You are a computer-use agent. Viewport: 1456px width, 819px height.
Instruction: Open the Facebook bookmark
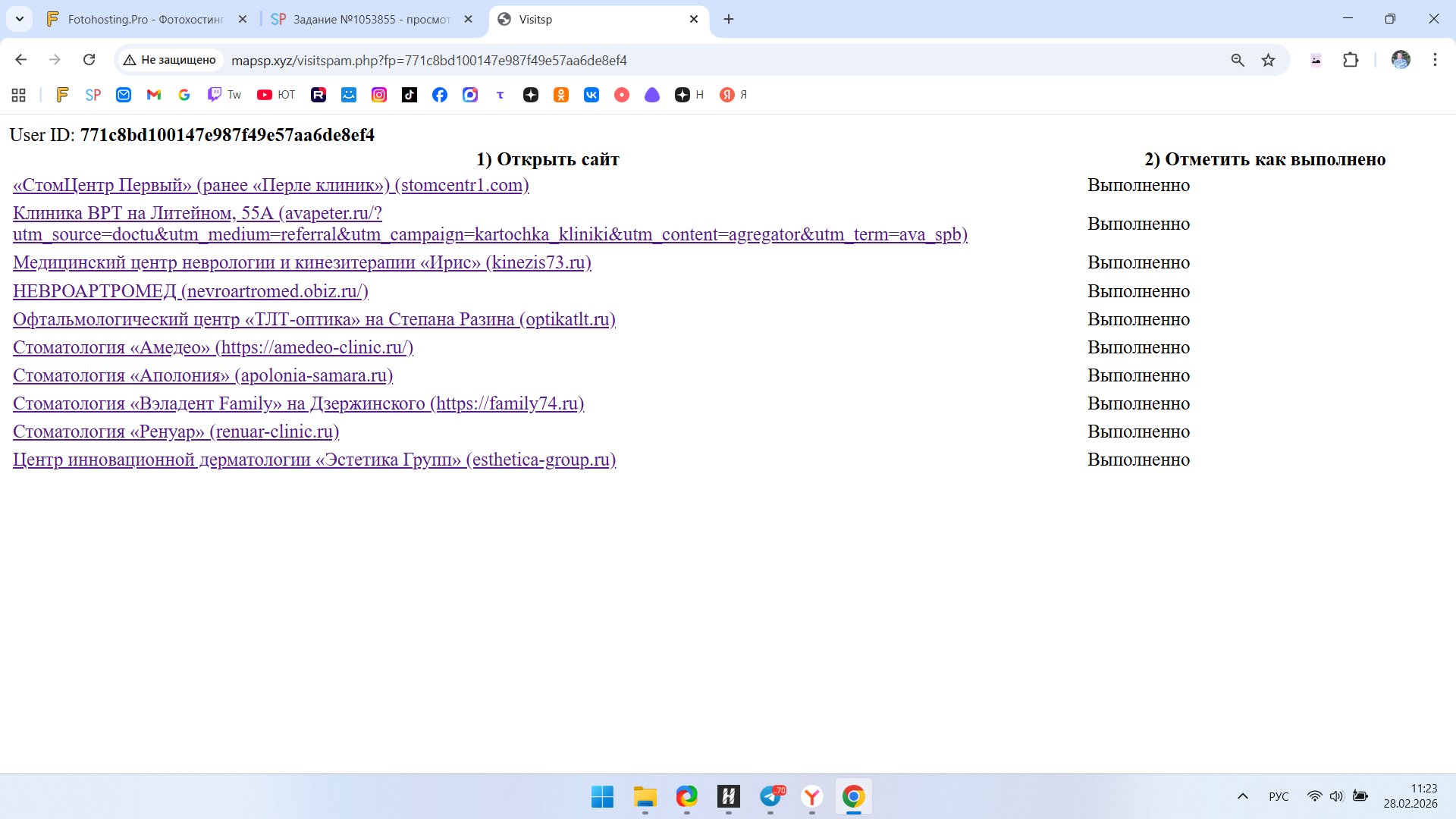[440, 95]
